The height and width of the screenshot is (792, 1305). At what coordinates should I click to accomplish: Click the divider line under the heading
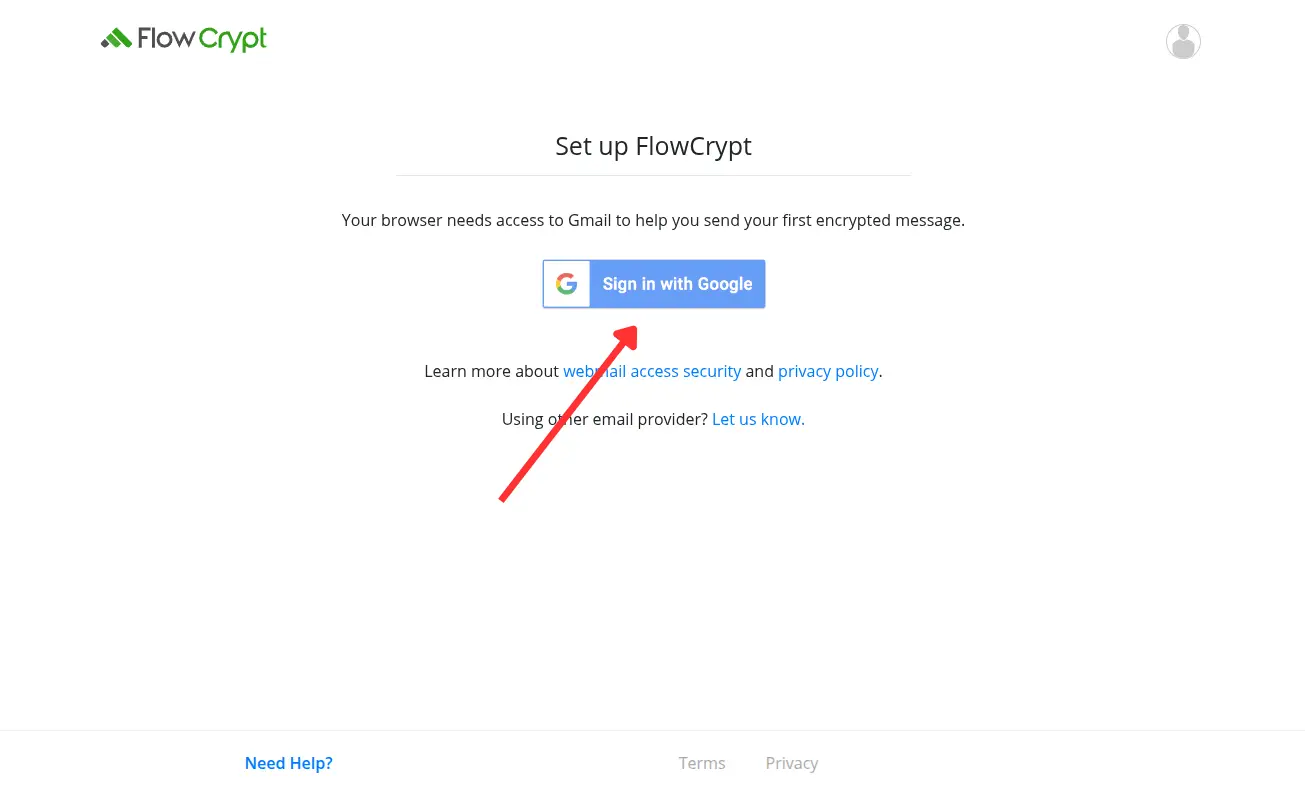click(653, 173)
